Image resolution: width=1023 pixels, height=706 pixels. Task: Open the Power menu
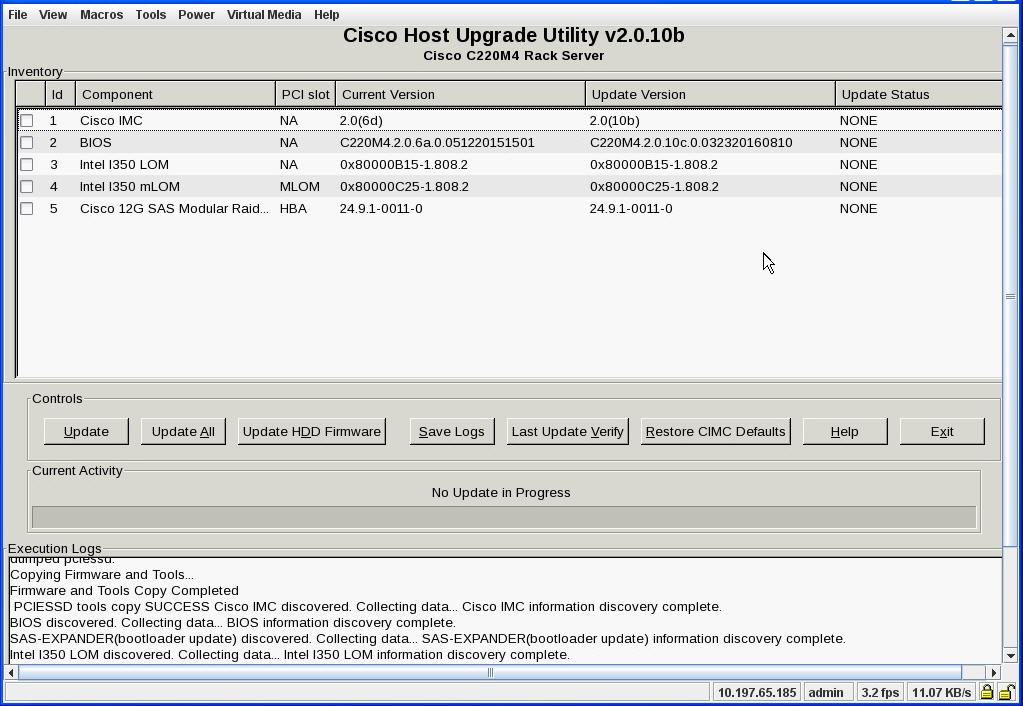[x=196, y=14]
